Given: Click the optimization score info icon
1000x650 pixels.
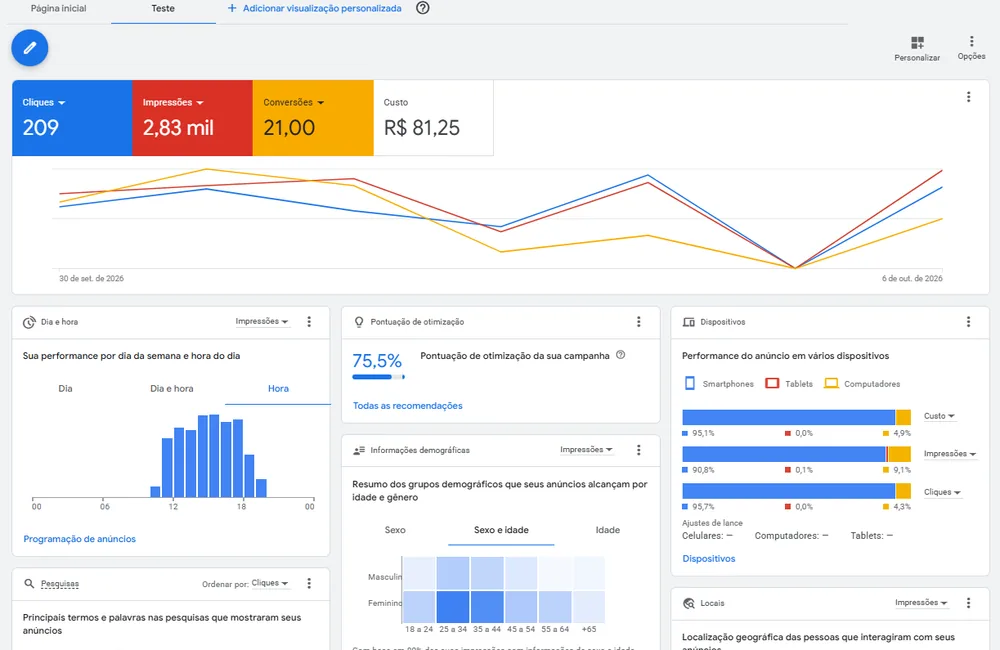Looking at the screenshot, I should click(x=621, y=355).
